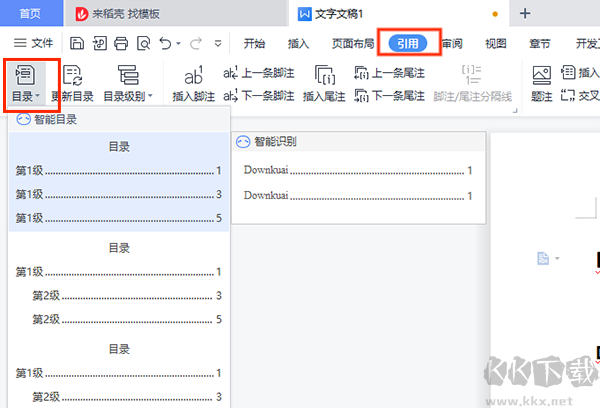
Task: Choose the third 目录 template at bottom
Action: pos(119,372)
